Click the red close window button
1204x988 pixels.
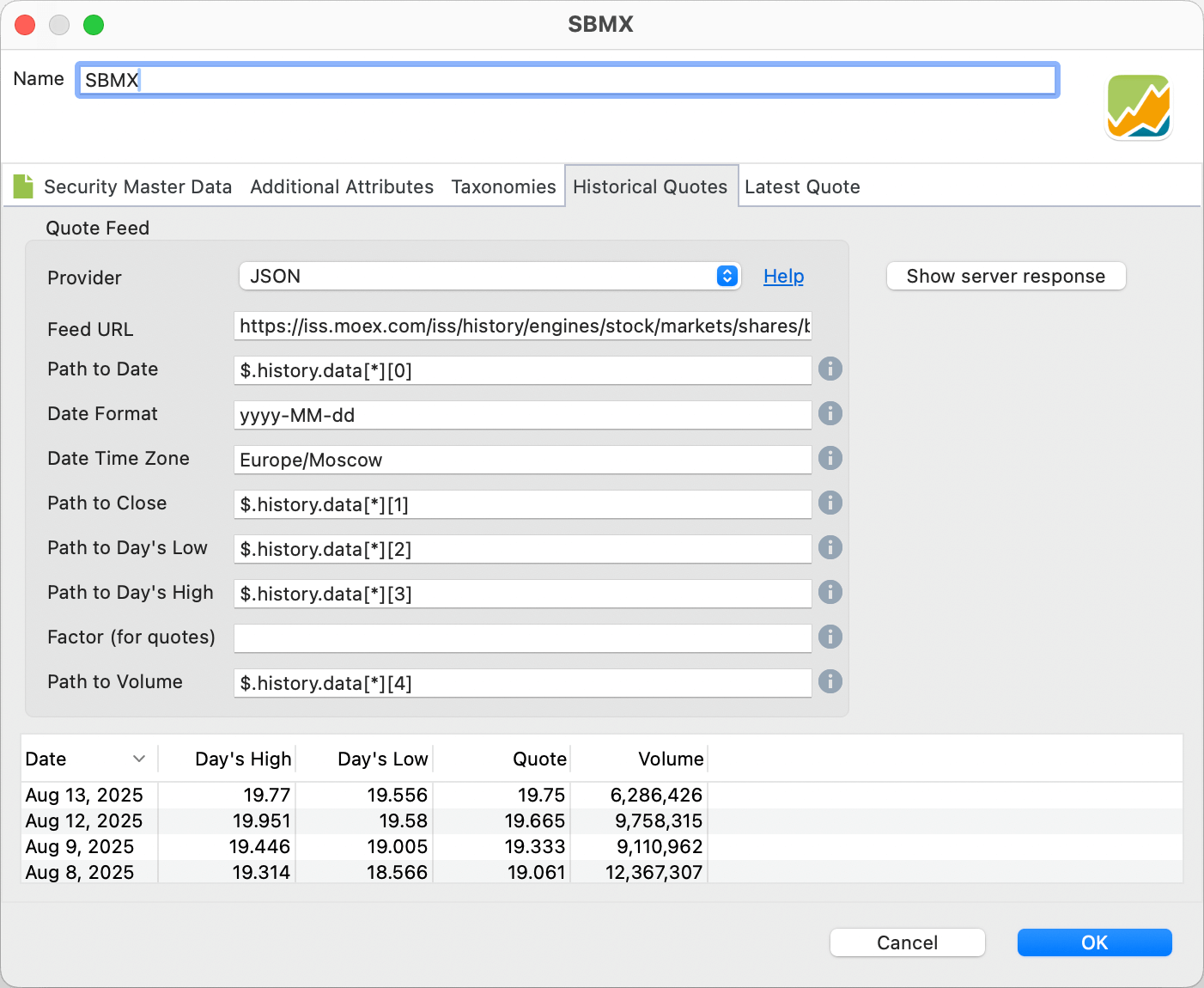click(x=25, y=25)
